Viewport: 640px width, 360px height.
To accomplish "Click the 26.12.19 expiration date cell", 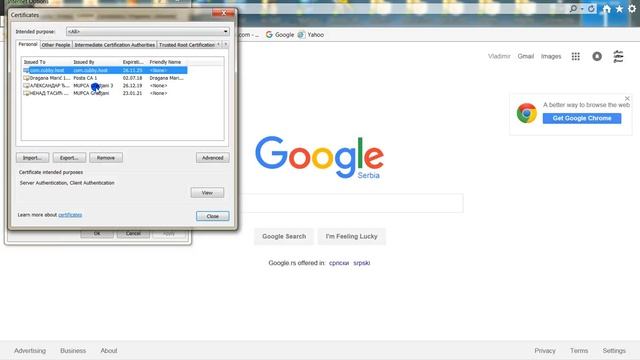I will tap(132, 86).
